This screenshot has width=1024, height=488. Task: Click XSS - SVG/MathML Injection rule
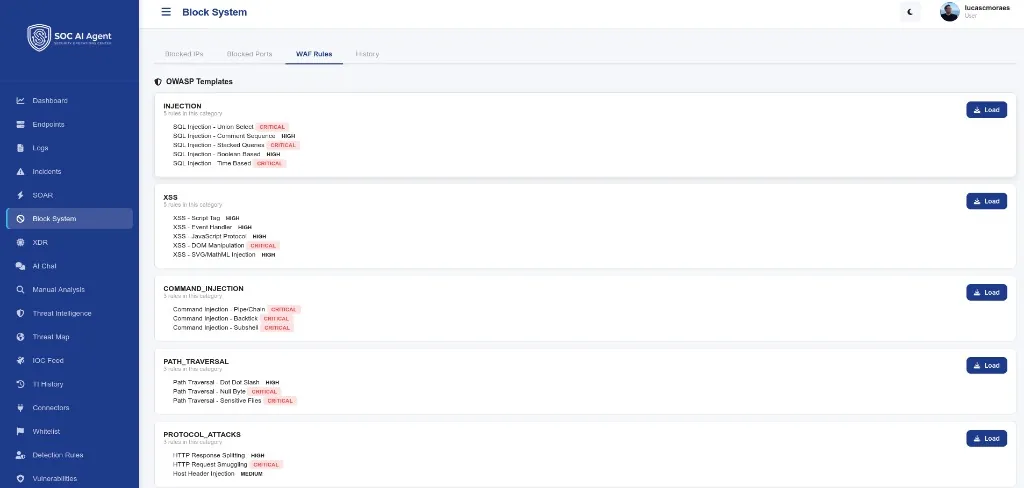pos(214,255)
